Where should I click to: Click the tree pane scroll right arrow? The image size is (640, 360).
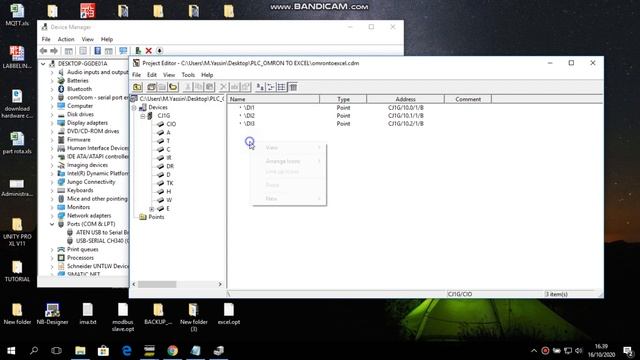[220, 284]
